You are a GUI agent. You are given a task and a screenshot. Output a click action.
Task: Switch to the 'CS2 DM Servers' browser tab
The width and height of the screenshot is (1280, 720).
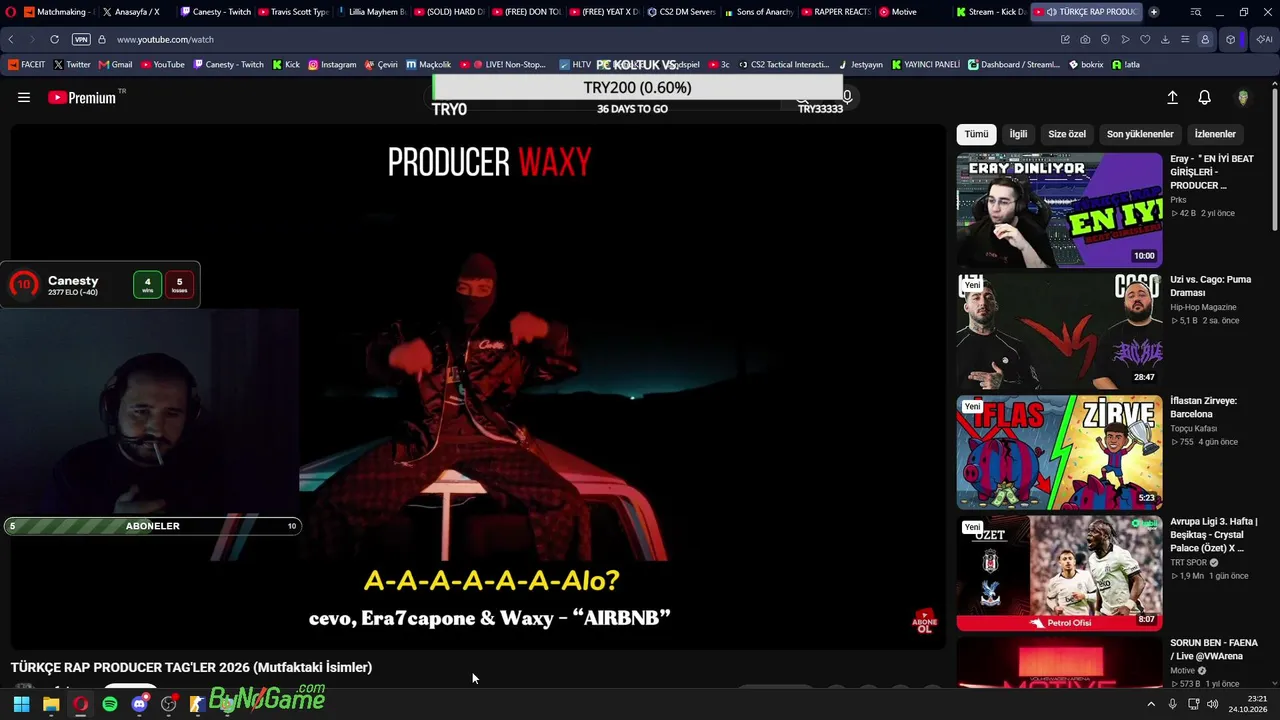pos(682,12)
